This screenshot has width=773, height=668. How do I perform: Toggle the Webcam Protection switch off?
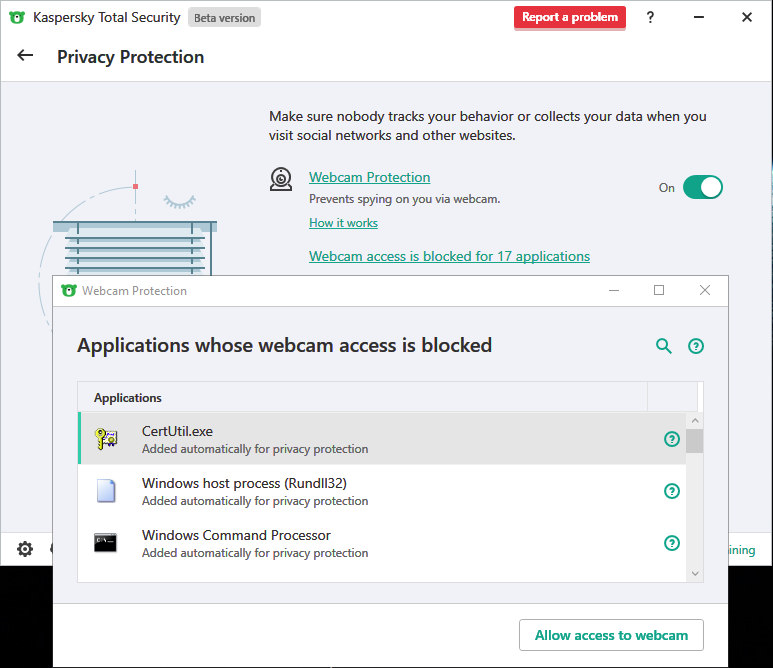[702, 187]
